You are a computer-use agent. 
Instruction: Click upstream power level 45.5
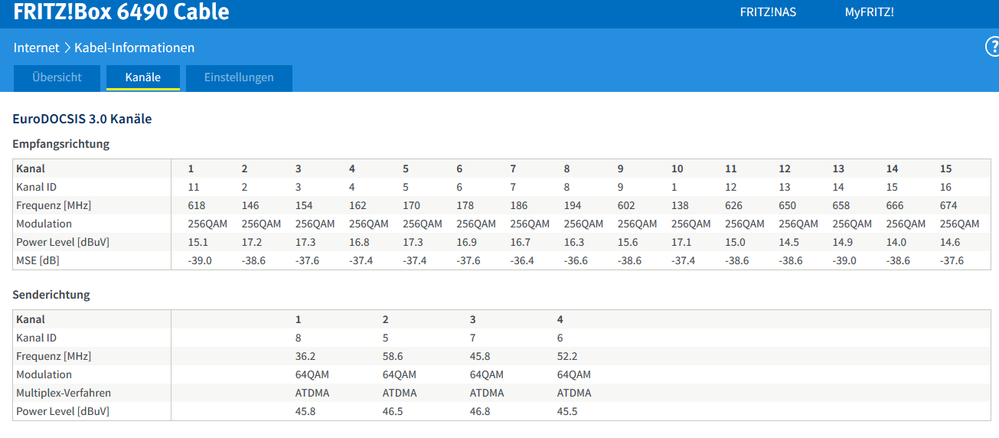click(x=567, y=411)
